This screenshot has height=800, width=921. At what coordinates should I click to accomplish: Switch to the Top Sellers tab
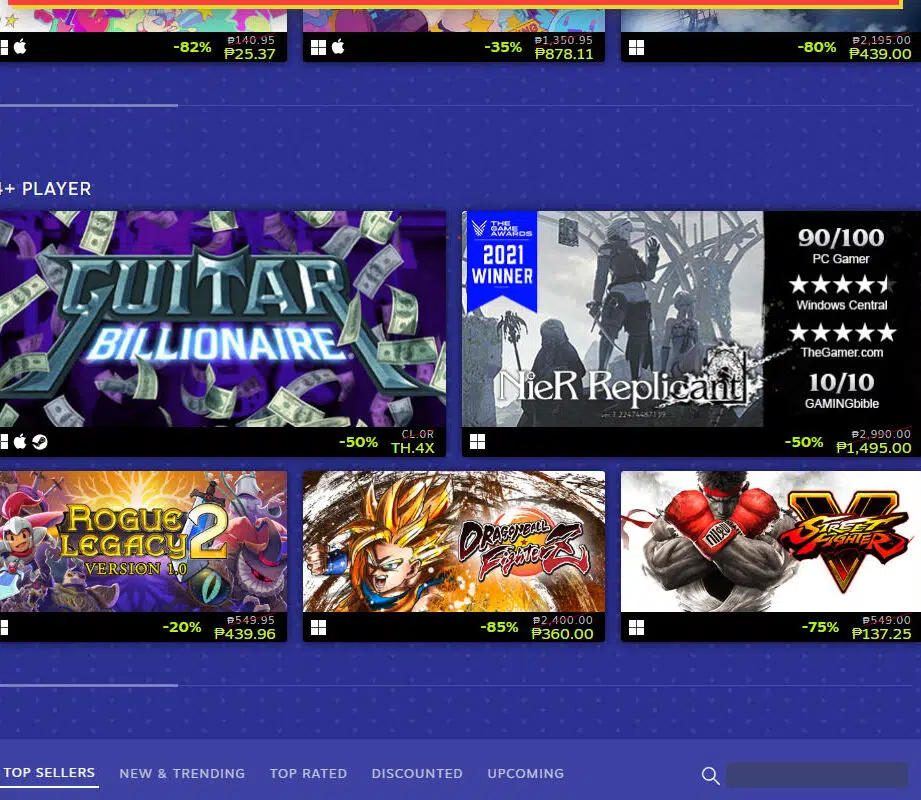pyautogui.click(x=49, y=773)
